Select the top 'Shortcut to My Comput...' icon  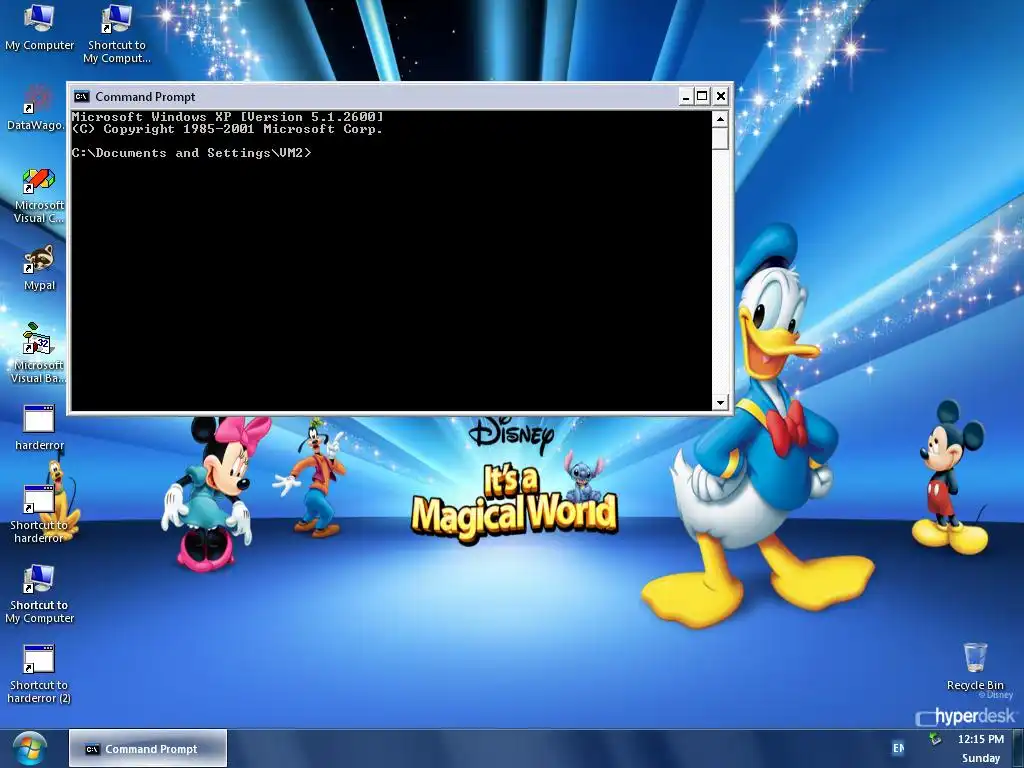tap(117, 33)
